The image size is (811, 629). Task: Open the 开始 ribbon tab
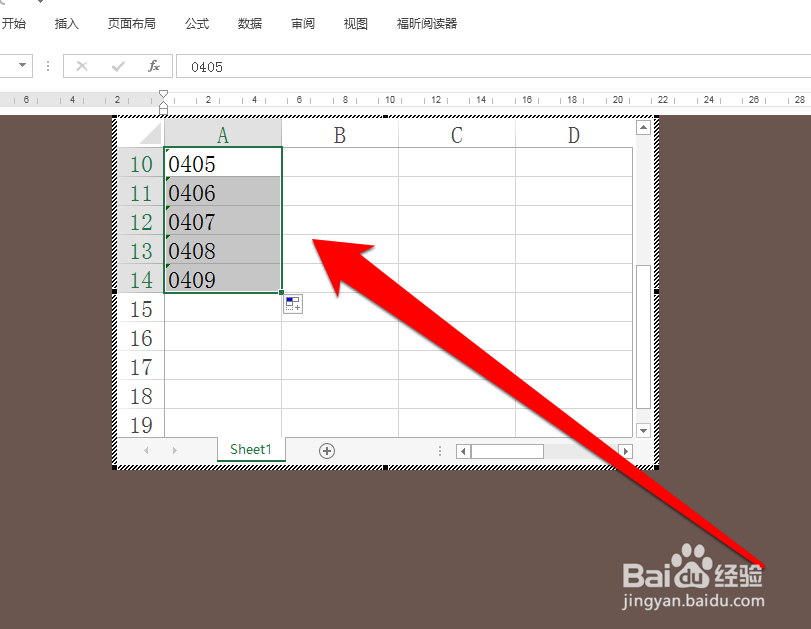click(13, 23)
